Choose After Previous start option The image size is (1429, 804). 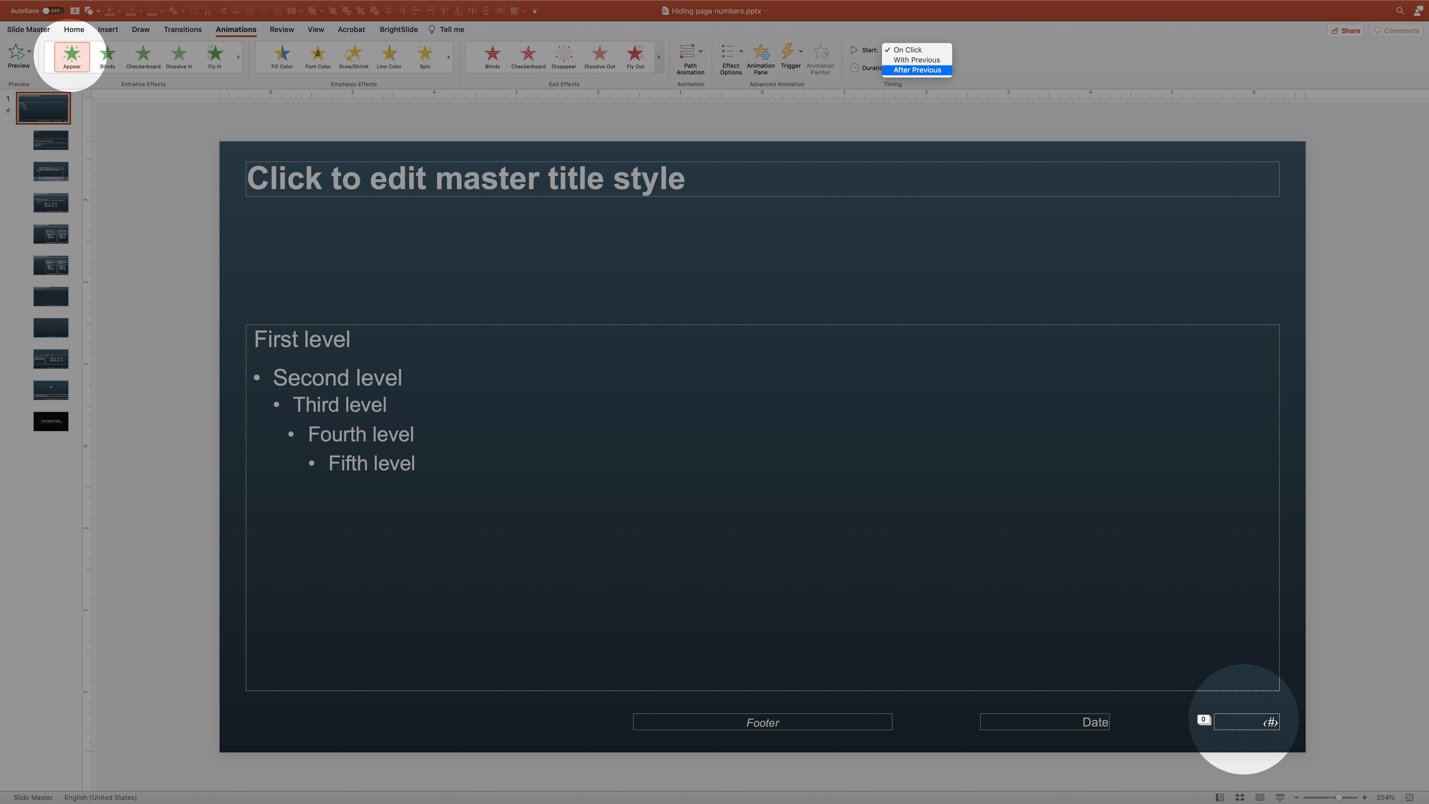pyautogui.click(x=917, y=70)
